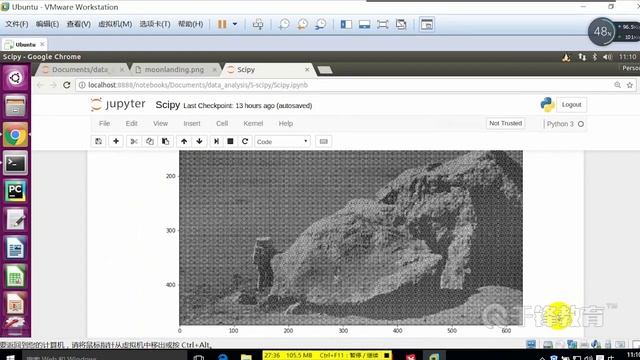The width and height of the screenshot is (640, 360).
Task: Open the Jupyter File menu
Action: (x=104, y=123)
